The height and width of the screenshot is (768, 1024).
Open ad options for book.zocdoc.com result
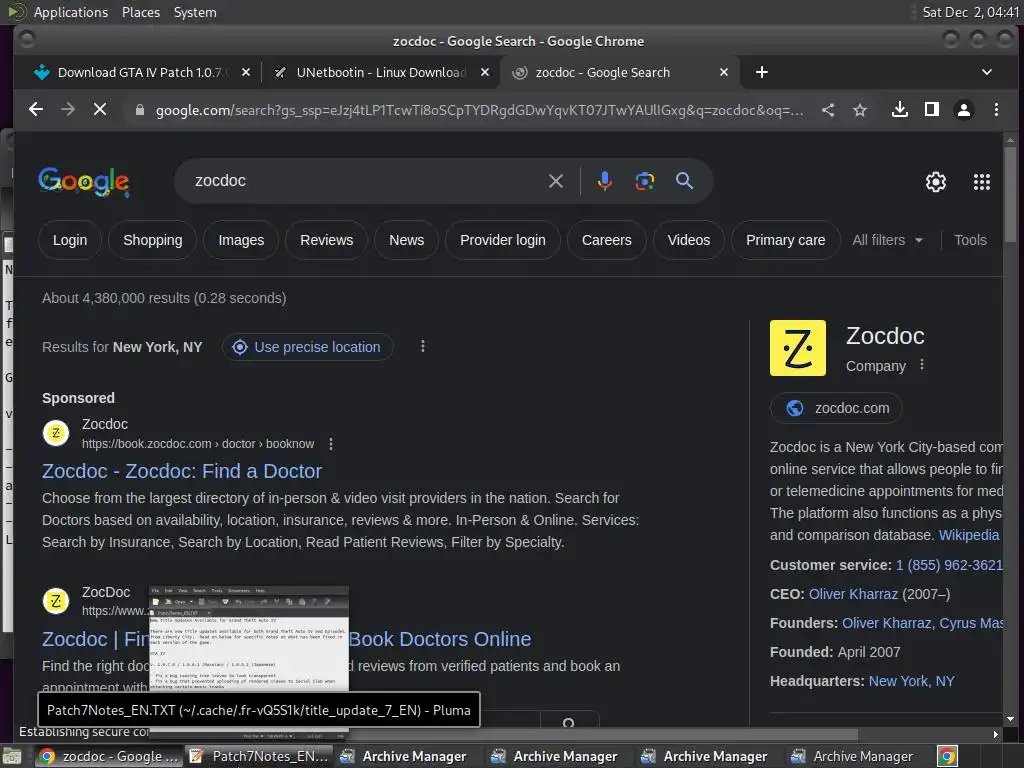click(331, 444)
